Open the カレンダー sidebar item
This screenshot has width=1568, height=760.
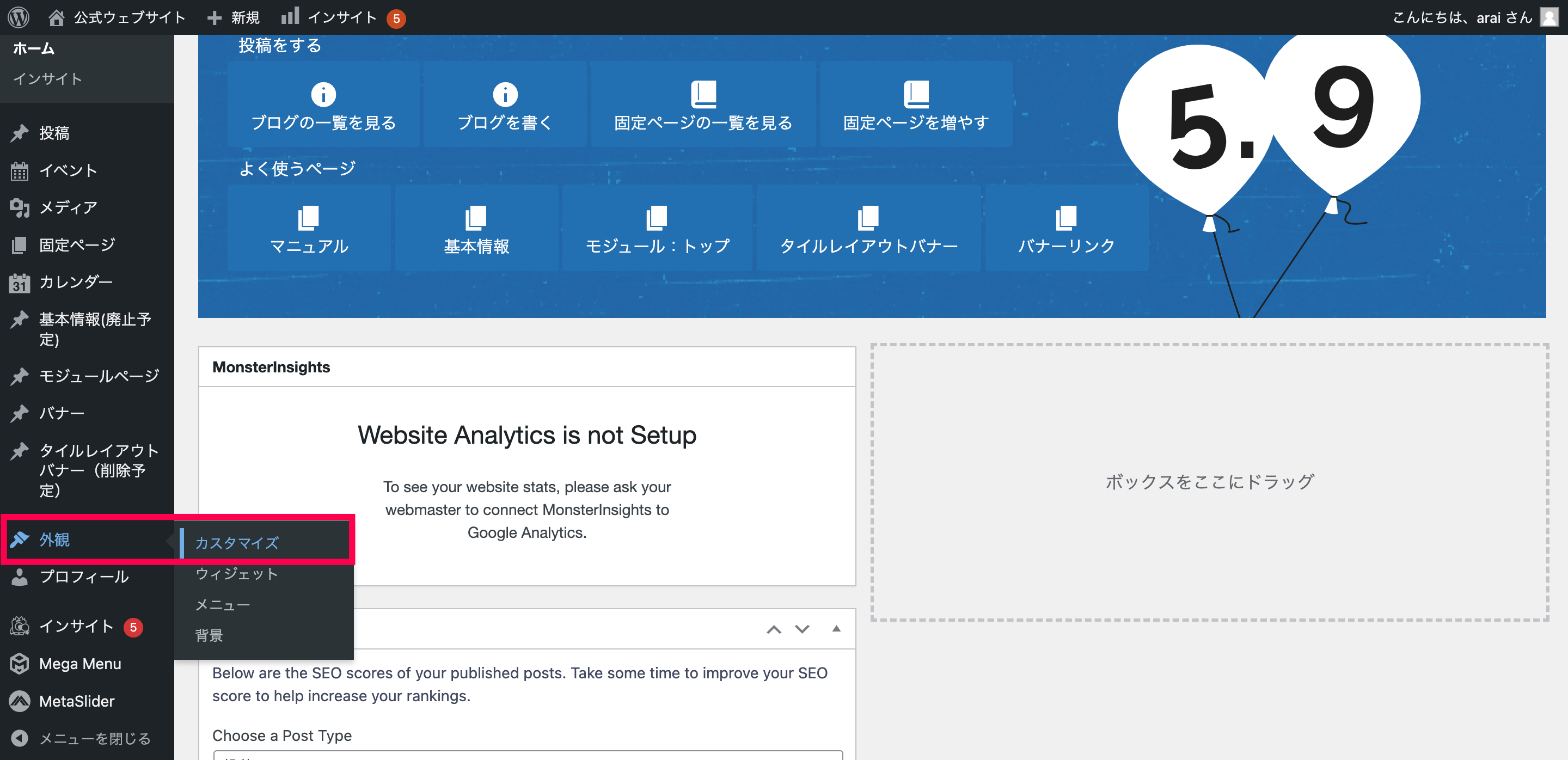click(x=76, y=281)
